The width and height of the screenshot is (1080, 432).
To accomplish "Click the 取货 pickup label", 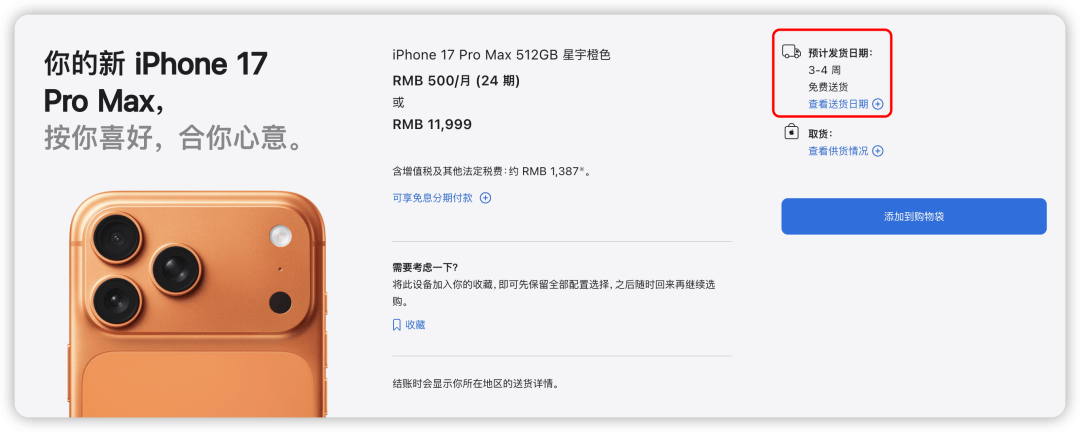I will coord(820,134).
